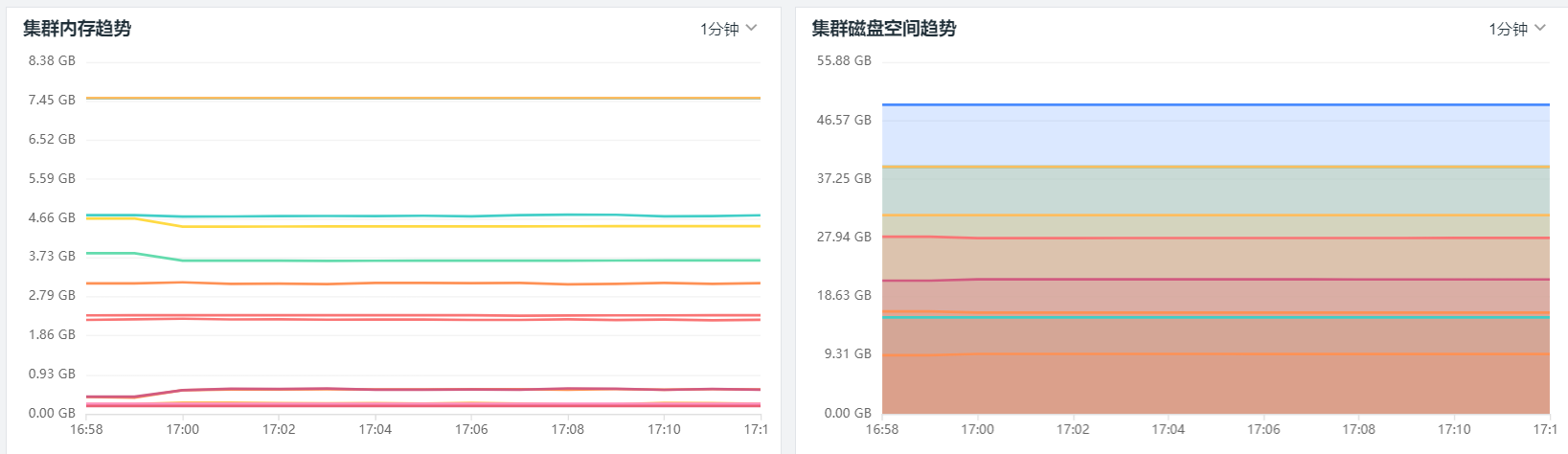Screen dimensions: 1568x454
Task: Click the teal line in the disk chart
Action: click(x=1215, y=317)
